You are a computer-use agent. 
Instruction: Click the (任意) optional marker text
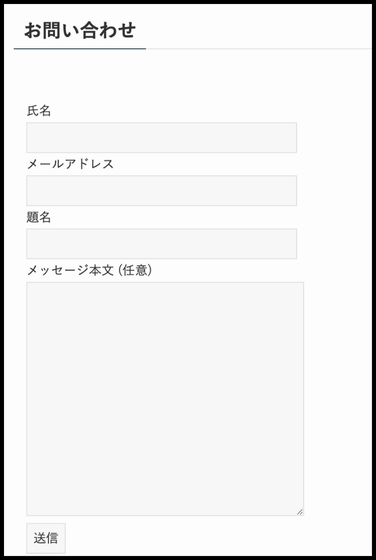[136, 270]
